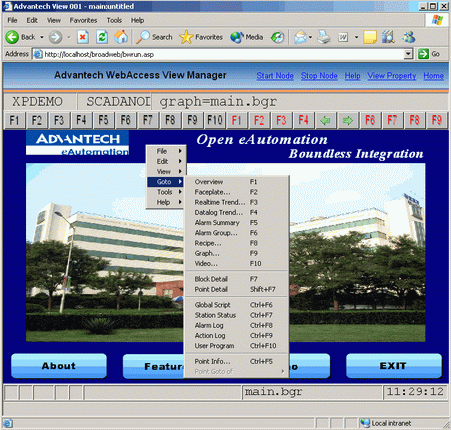Screen dimensions: 451x430
Task: Click the Home link in the View Manager header
Action: pos(433,76)
